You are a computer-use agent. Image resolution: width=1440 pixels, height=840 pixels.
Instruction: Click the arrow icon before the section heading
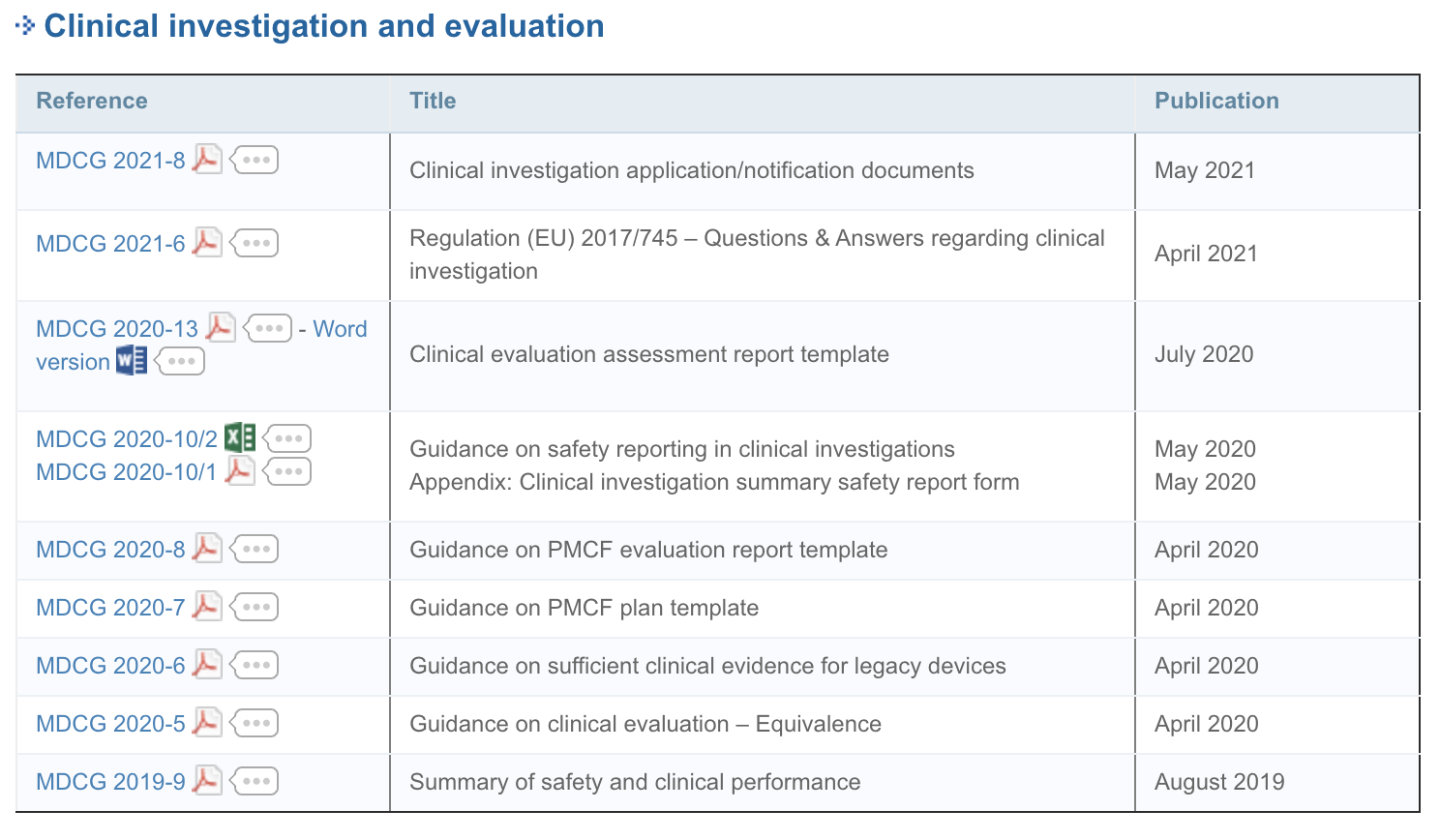[x=26, y=24]
